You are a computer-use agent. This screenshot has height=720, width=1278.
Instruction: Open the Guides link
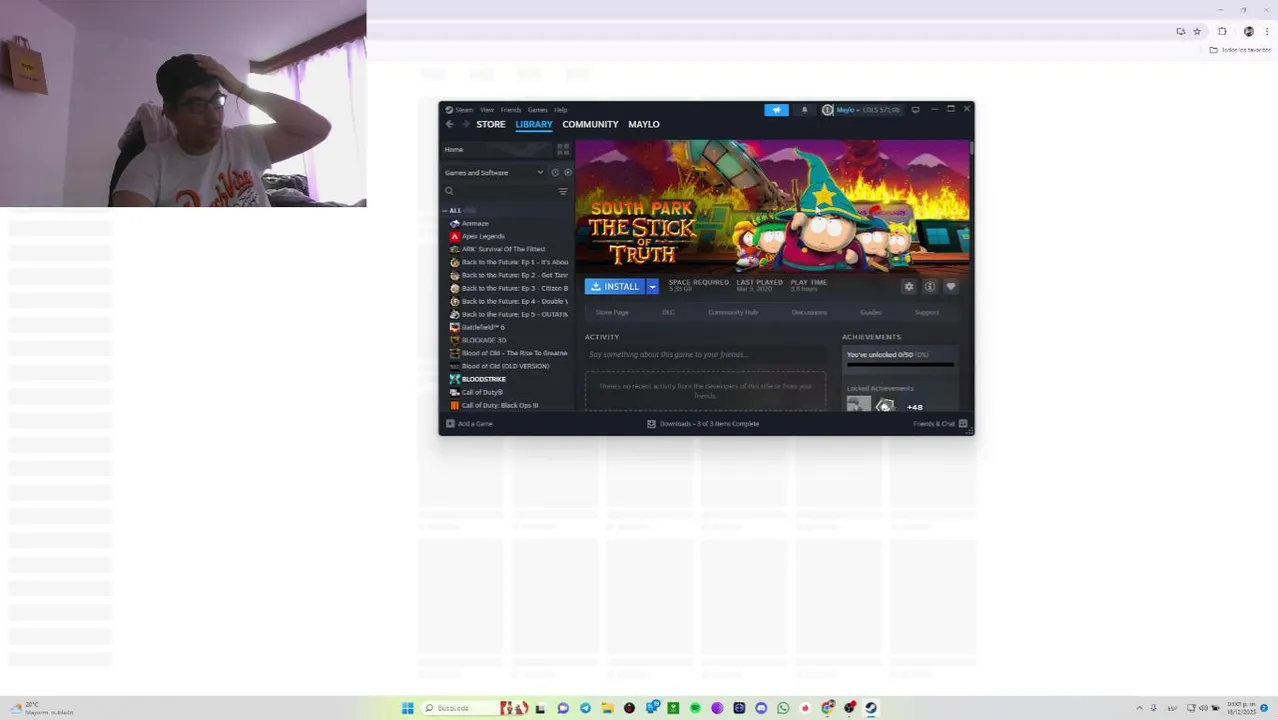click(871, 312)
